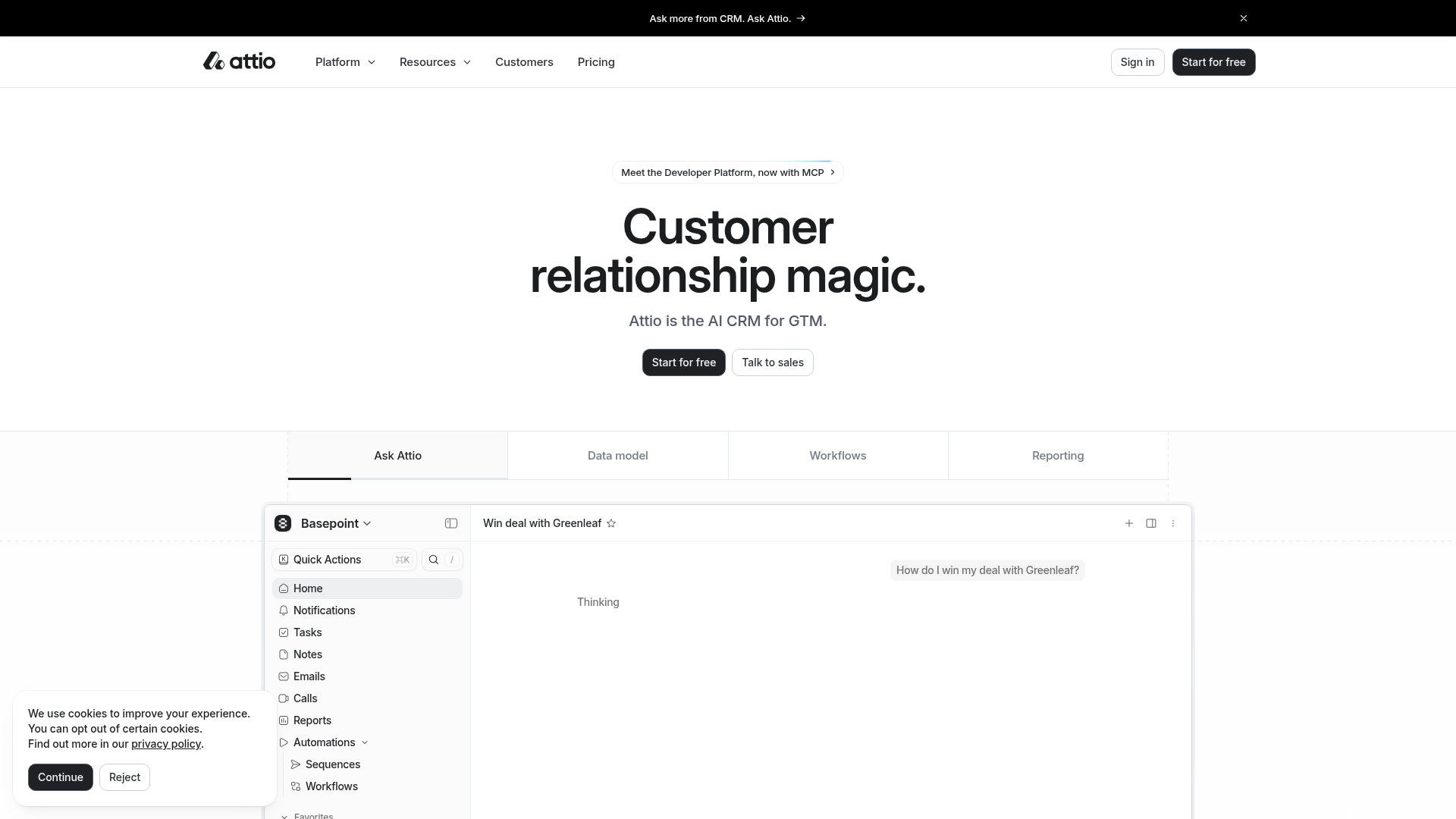The width and height of the screenshot is (1456, 819).
Task: Switch to the Data model tab
Action: pyautogui.click(x=617, y=456)
